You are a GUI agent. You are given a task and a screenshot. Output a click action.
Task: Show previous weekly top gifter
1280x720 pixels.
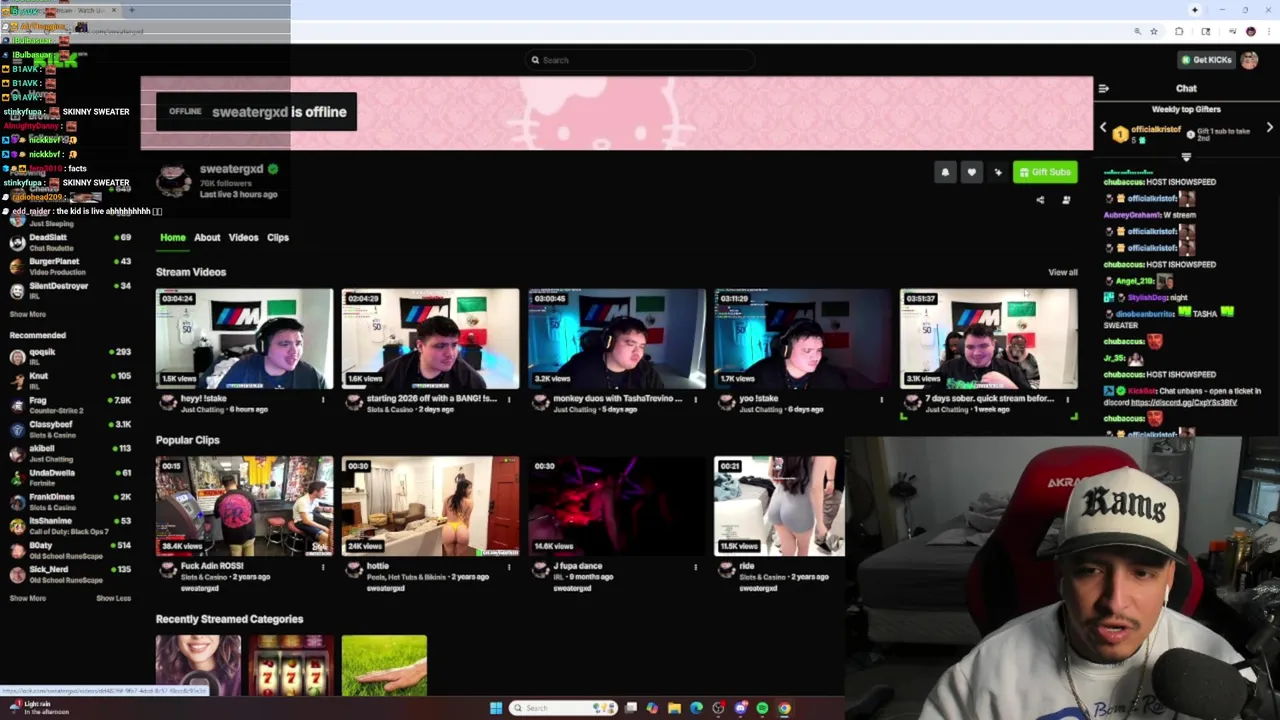coord(1103,128)
